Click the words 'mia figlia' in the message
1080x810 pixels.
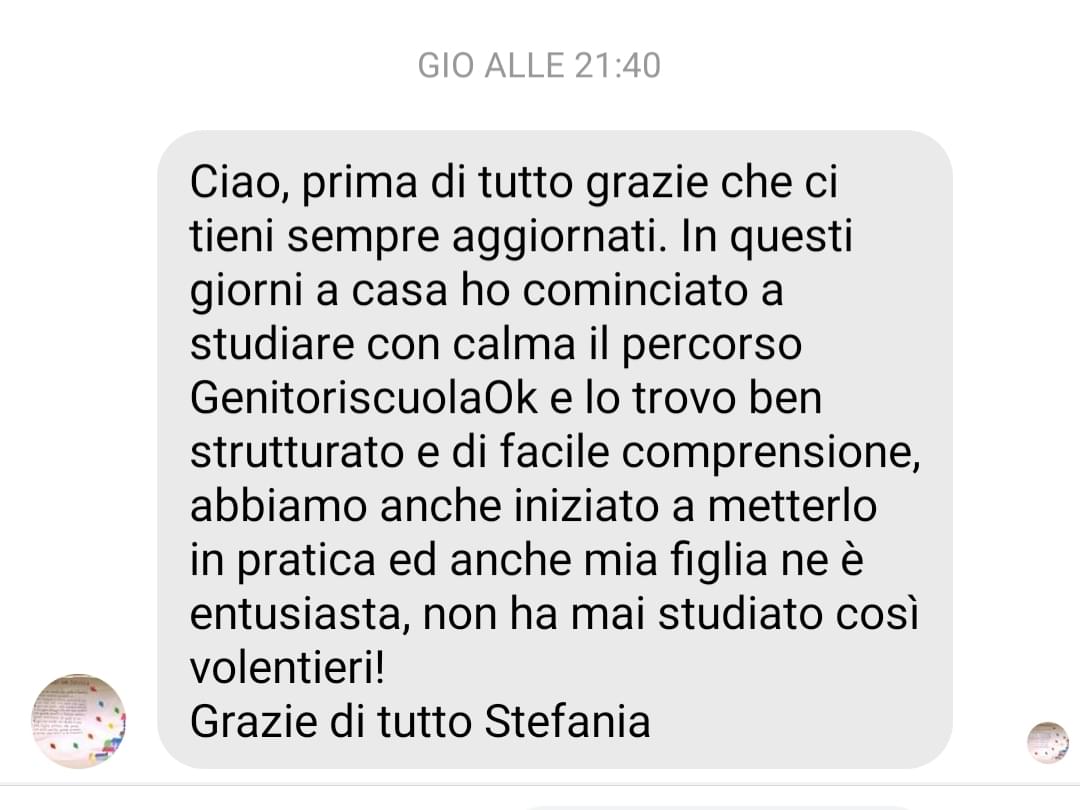676,560
